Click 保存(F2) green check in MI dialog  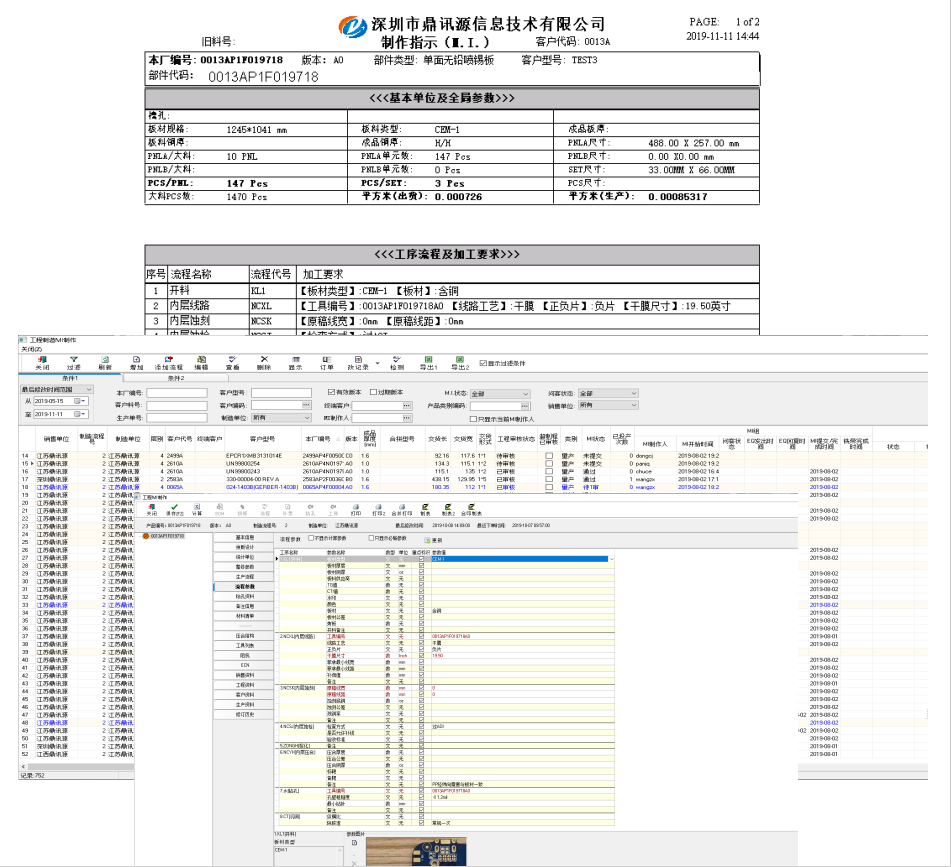[175, 507]
